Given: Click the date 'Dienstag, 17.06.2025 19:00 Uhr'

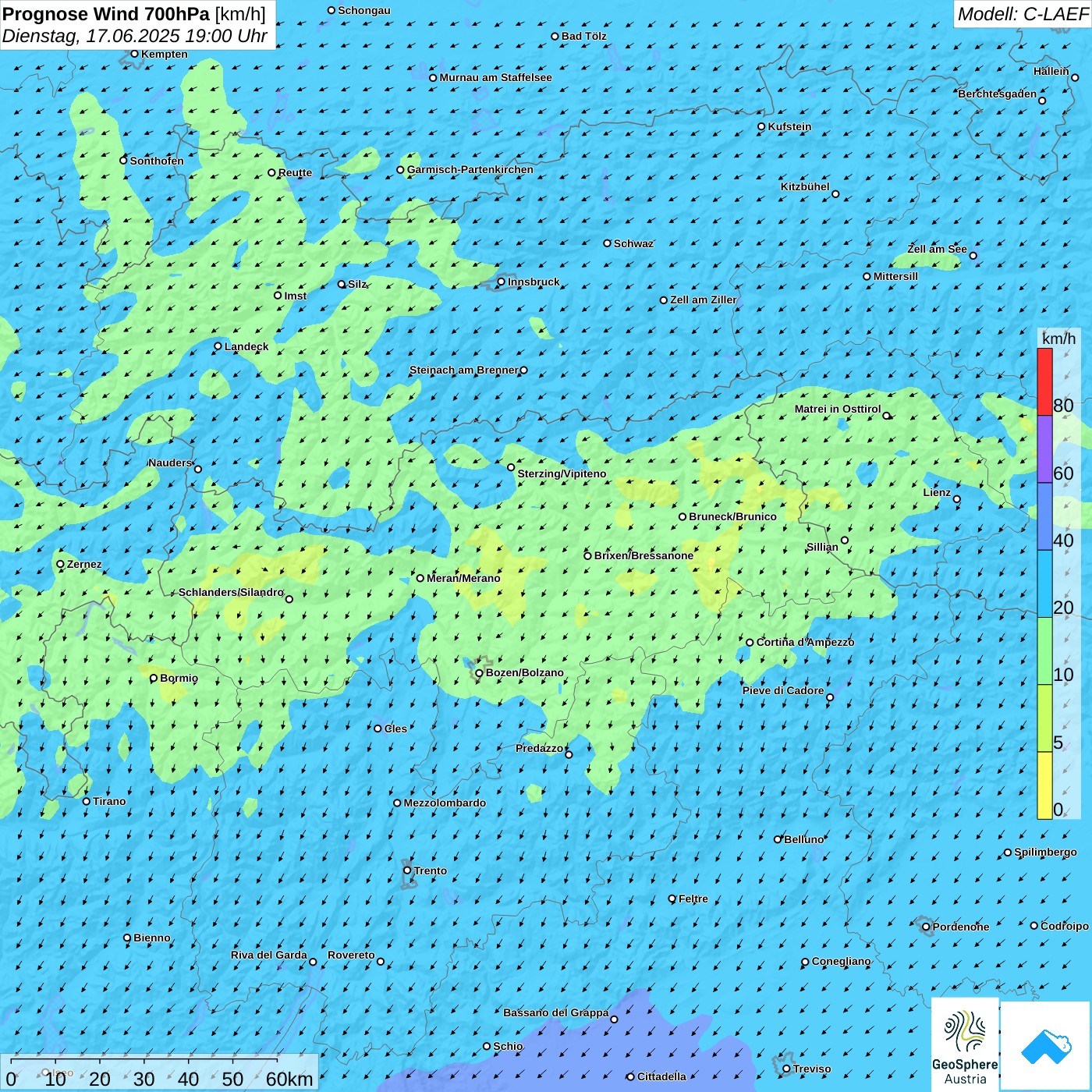Looking at the screenshot, I should 135,36.
